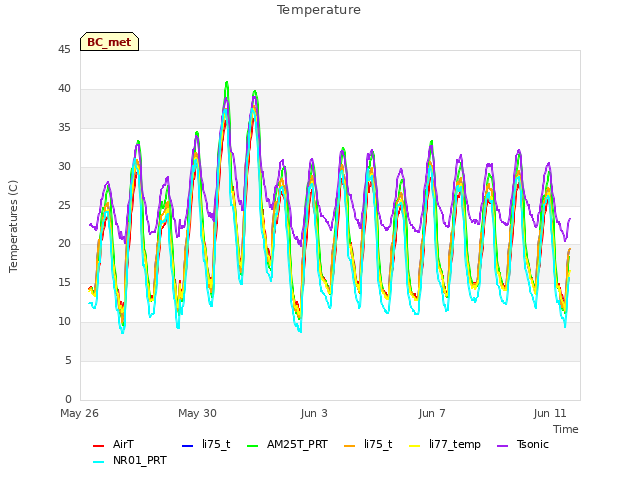Click the green AM25T_PRT legend color swatch
This screenshot has width=640, height=480.
point(253,445)
